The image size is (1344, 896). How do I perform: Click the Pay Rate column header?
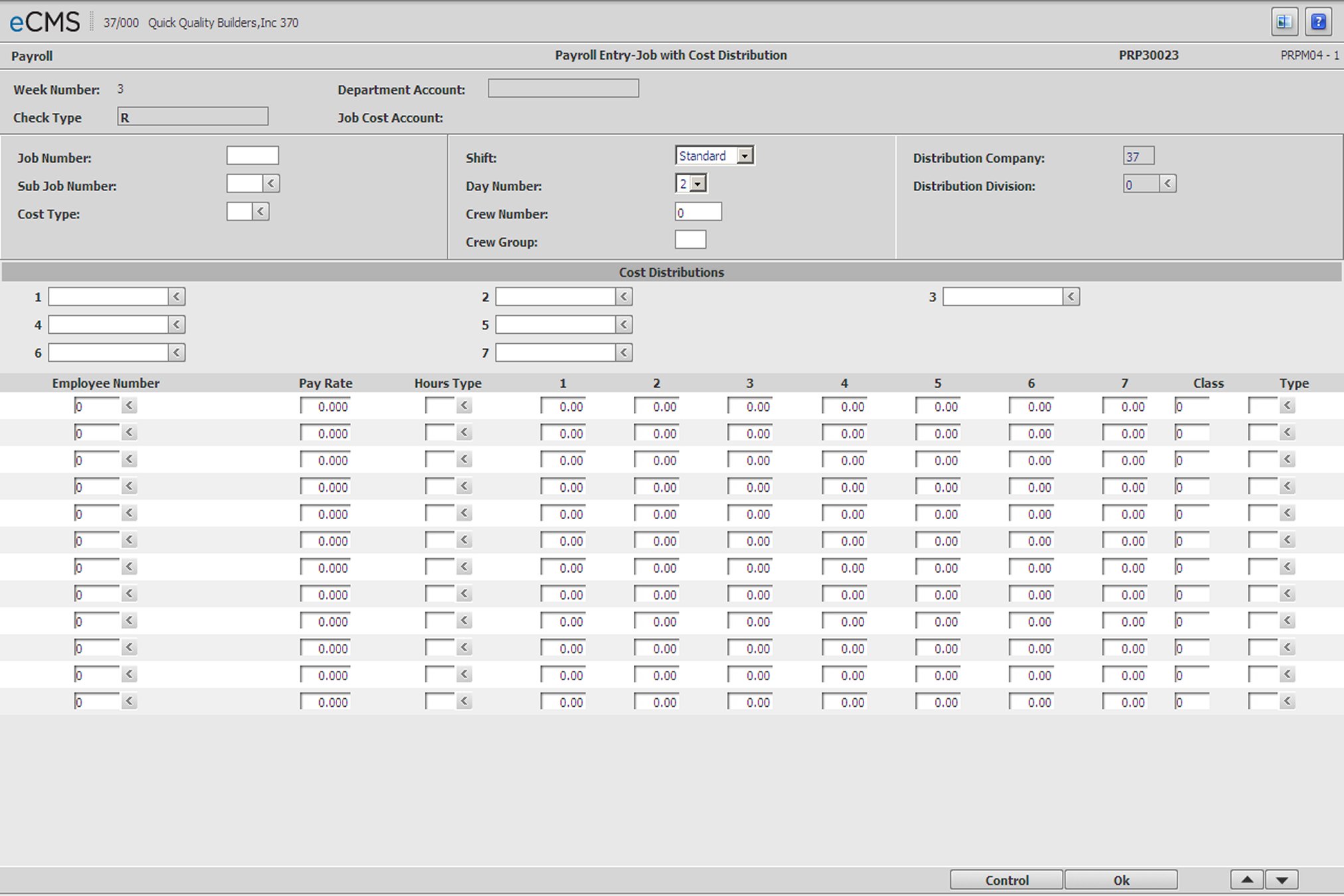(x=325, y=383)
